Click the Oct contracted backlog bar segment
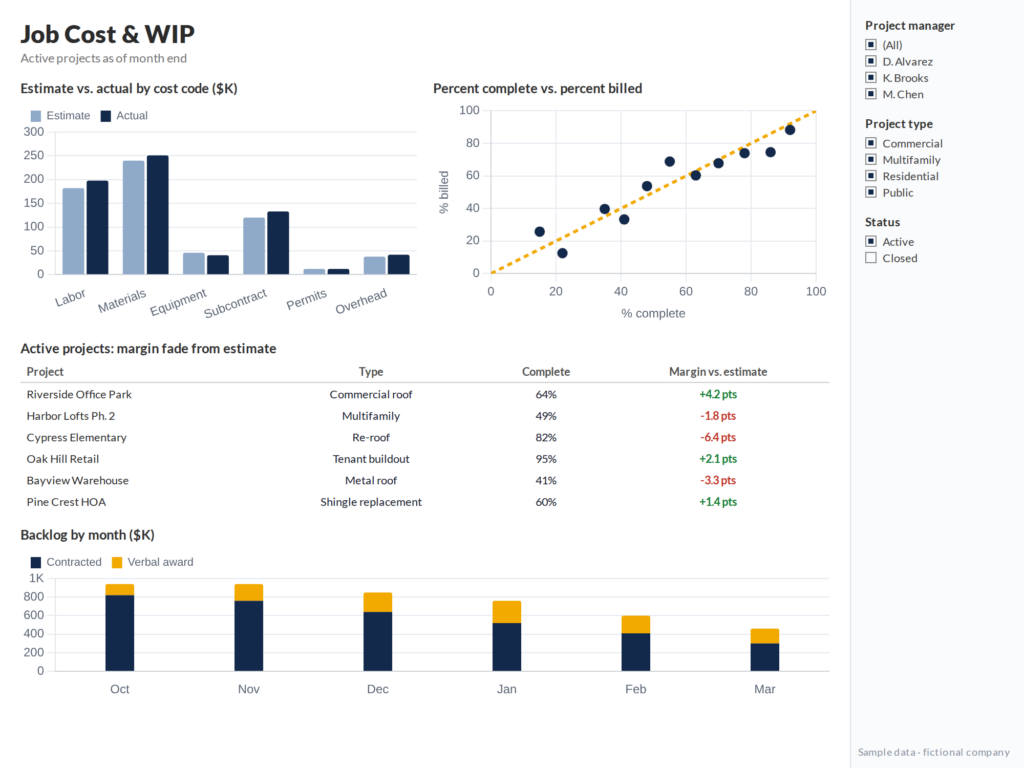This screenshot has height=768, width=1024. [x=120, y=633]
